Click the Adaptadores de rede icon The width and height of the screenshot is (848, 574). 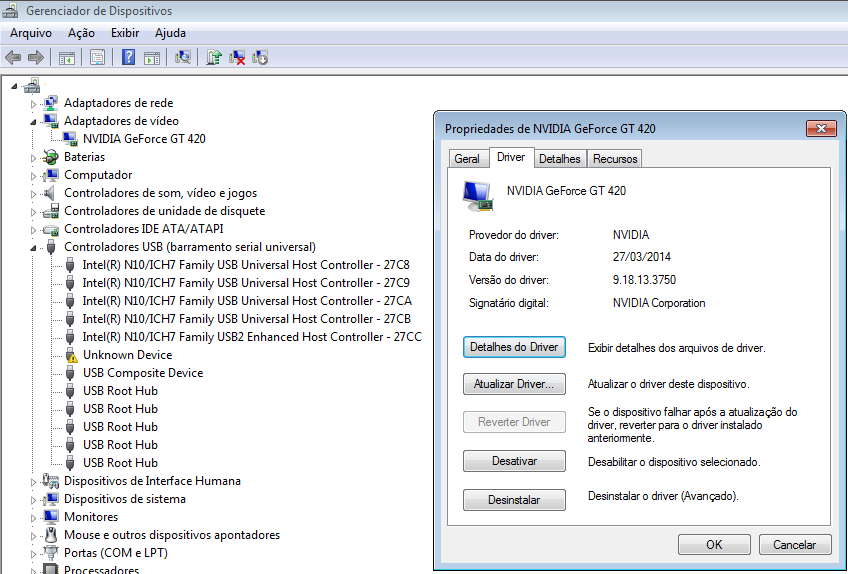[51, 103]
